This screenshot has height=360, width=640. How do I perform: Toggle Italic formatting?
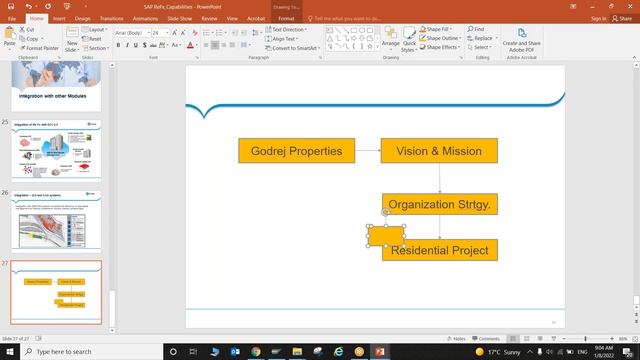(127, 45)
